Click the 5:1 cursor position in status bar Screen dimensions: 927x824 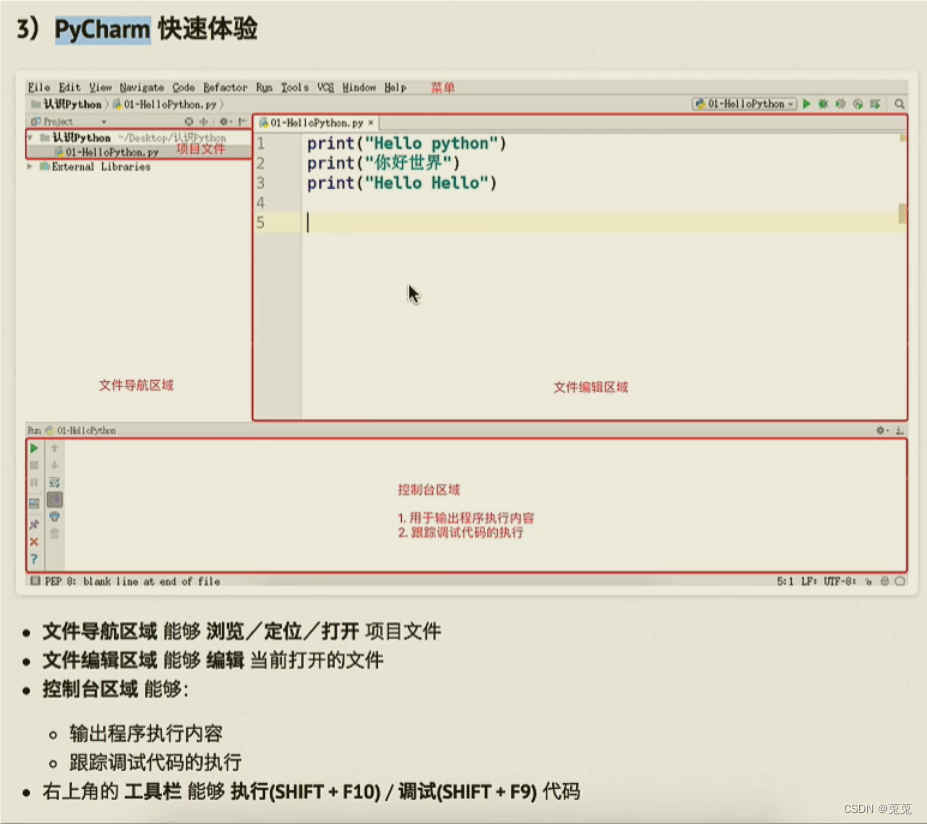pyautogui.click(x=785, y=582)
